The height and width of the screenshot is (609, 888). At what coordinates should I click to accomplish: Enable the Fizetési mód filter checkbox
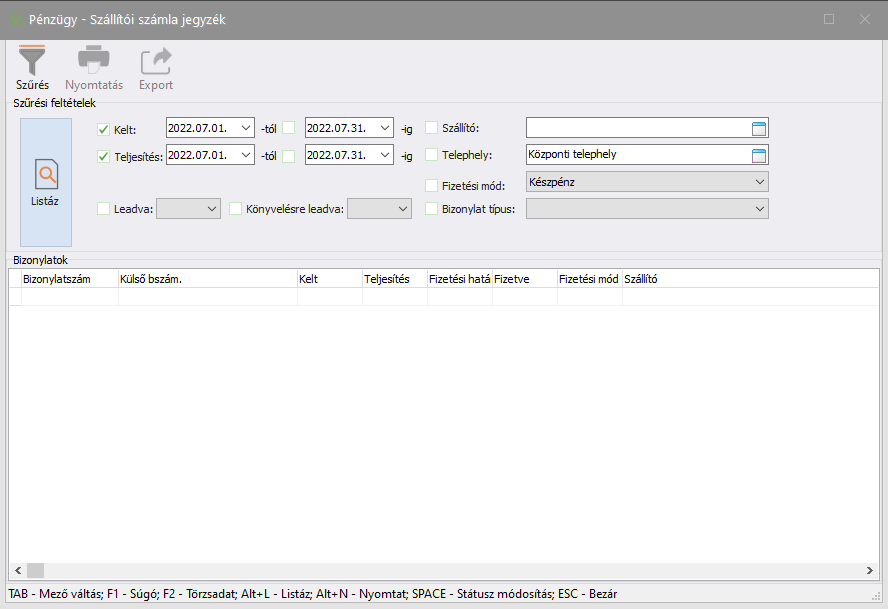pyautogui.click(x=432, y=185)
